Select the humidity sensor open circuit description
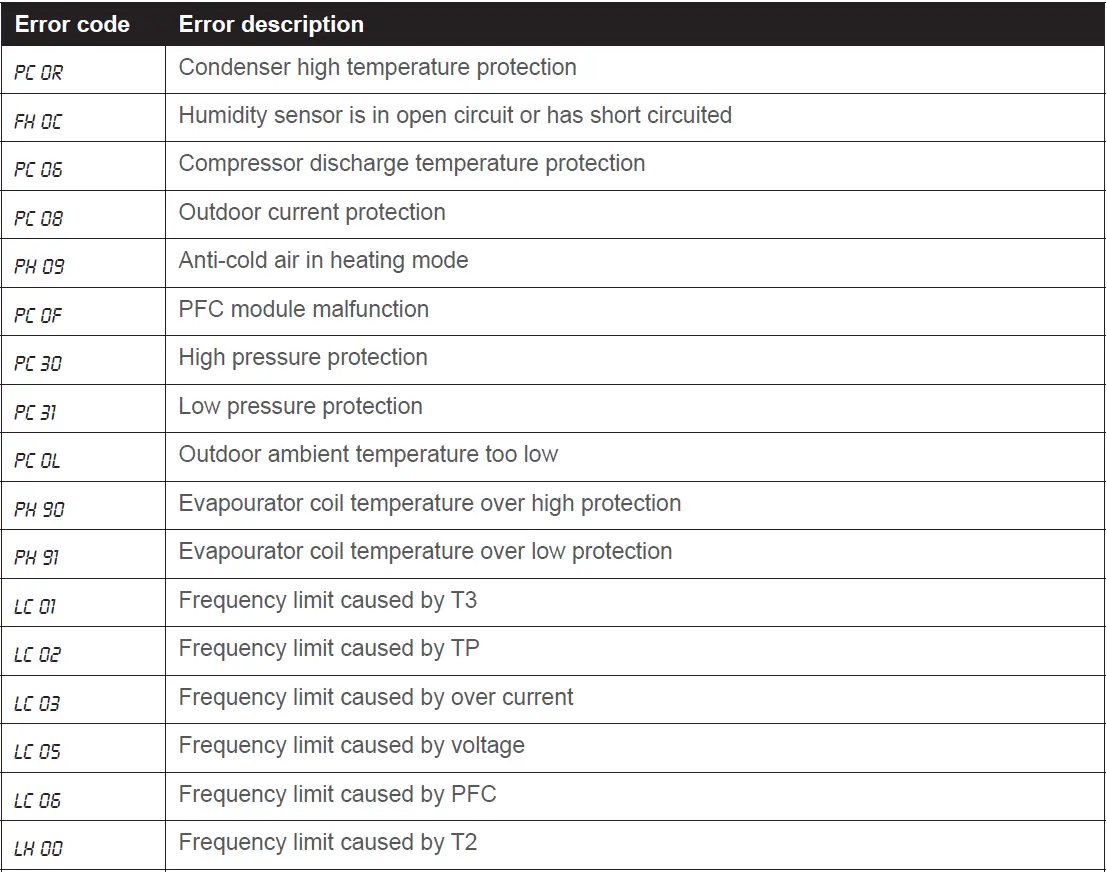This screenshot has height=872, width=1107. pyautogui.click(x=455, y=116)
